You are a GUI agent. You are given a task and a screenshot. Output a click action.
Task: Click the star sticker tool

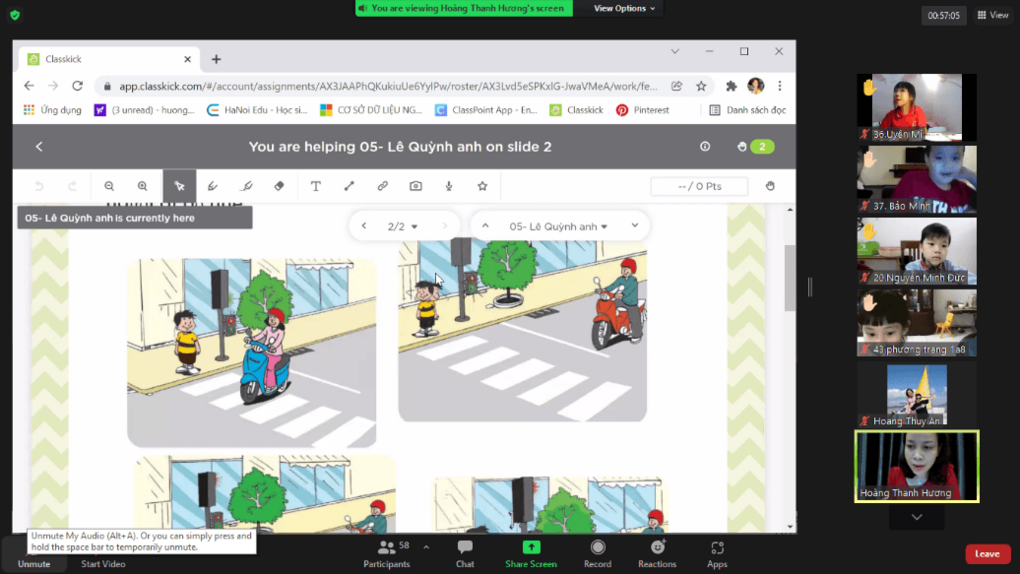[x=482, y=186]
